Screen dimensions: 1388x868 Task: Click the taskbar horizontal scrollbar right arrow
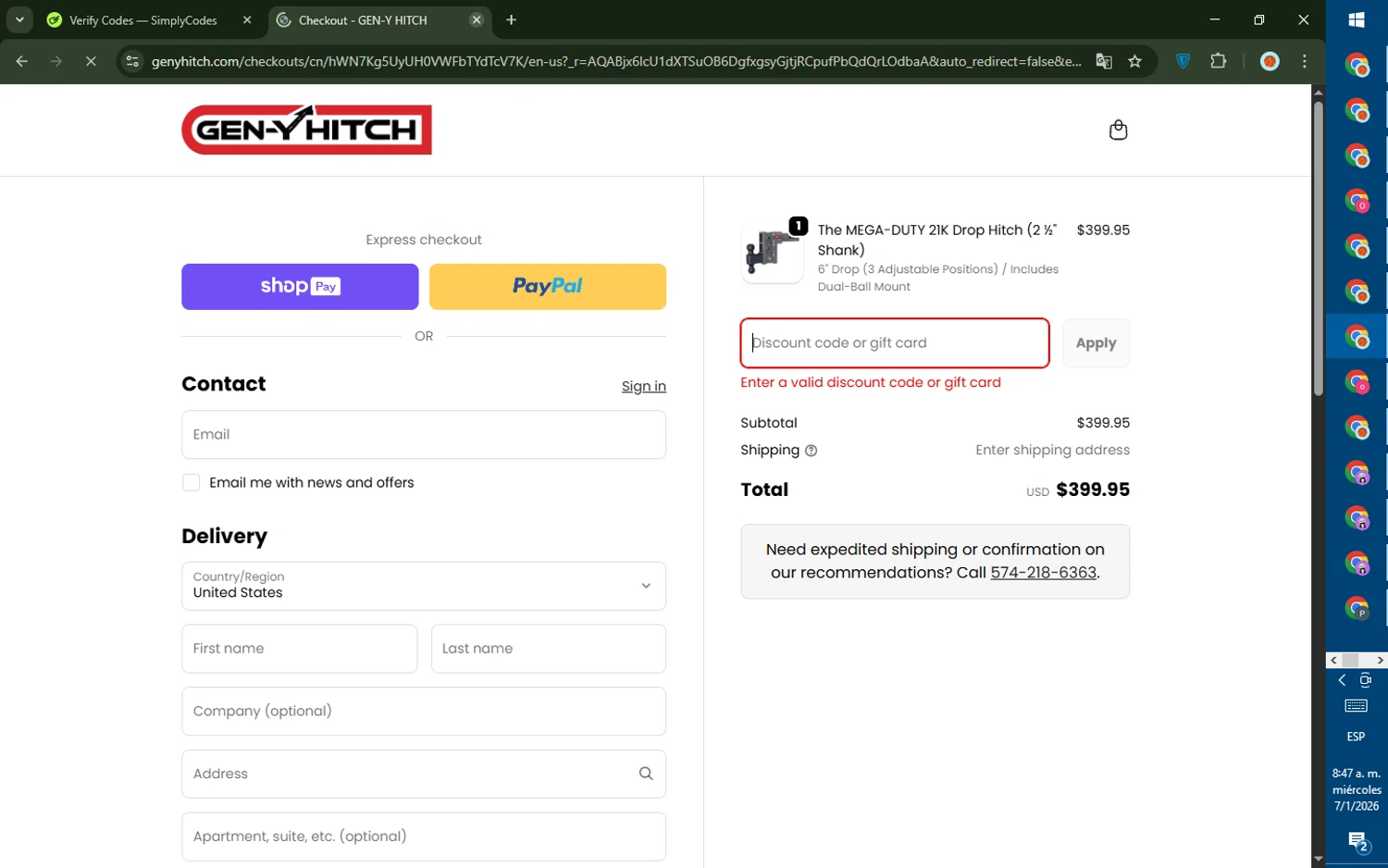(1380, 660)
